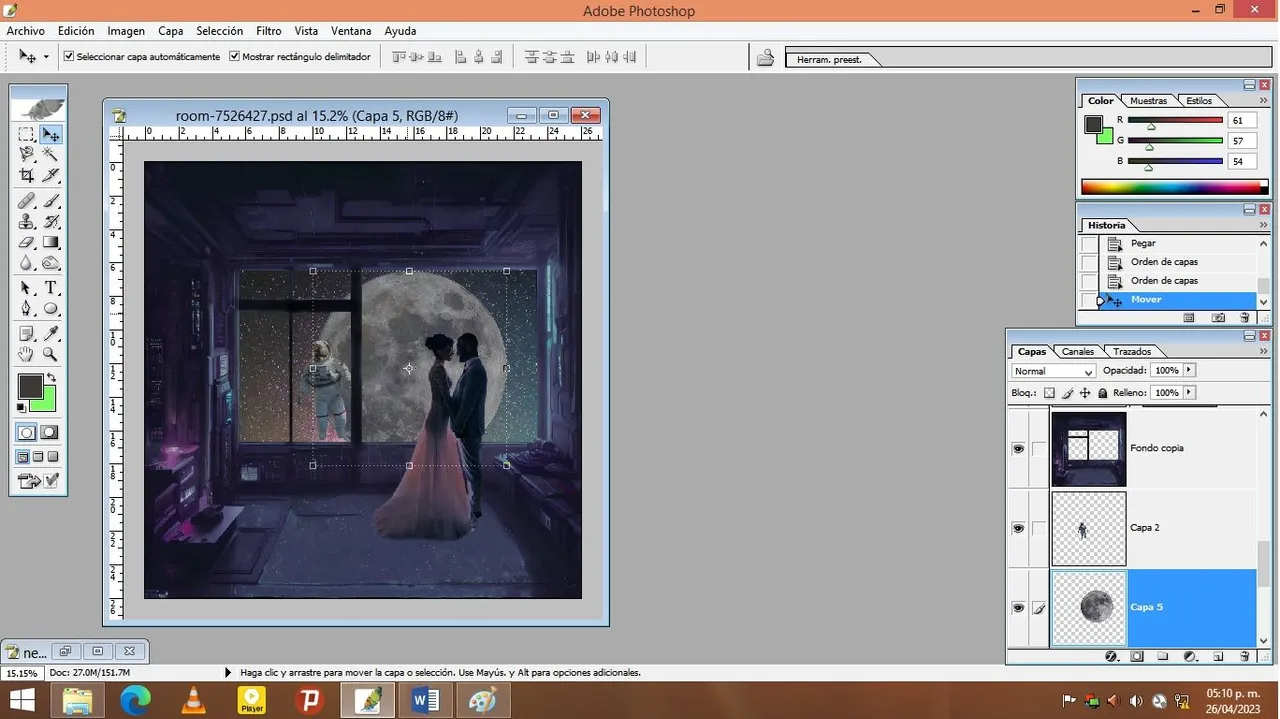
Task: Delete current state in Historia panel
Action: (1244, 317)
